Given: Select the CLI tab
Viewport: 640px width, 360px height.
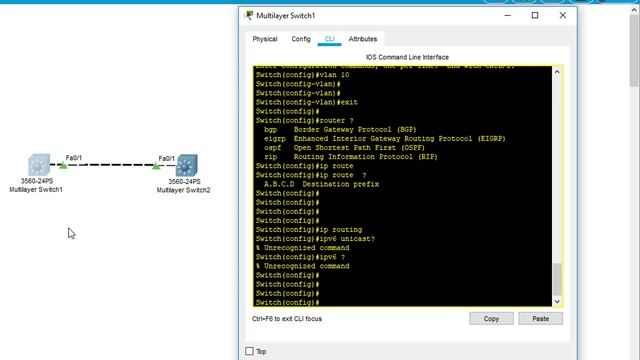Looking at the screenshot, I should (x=329, y=39).
